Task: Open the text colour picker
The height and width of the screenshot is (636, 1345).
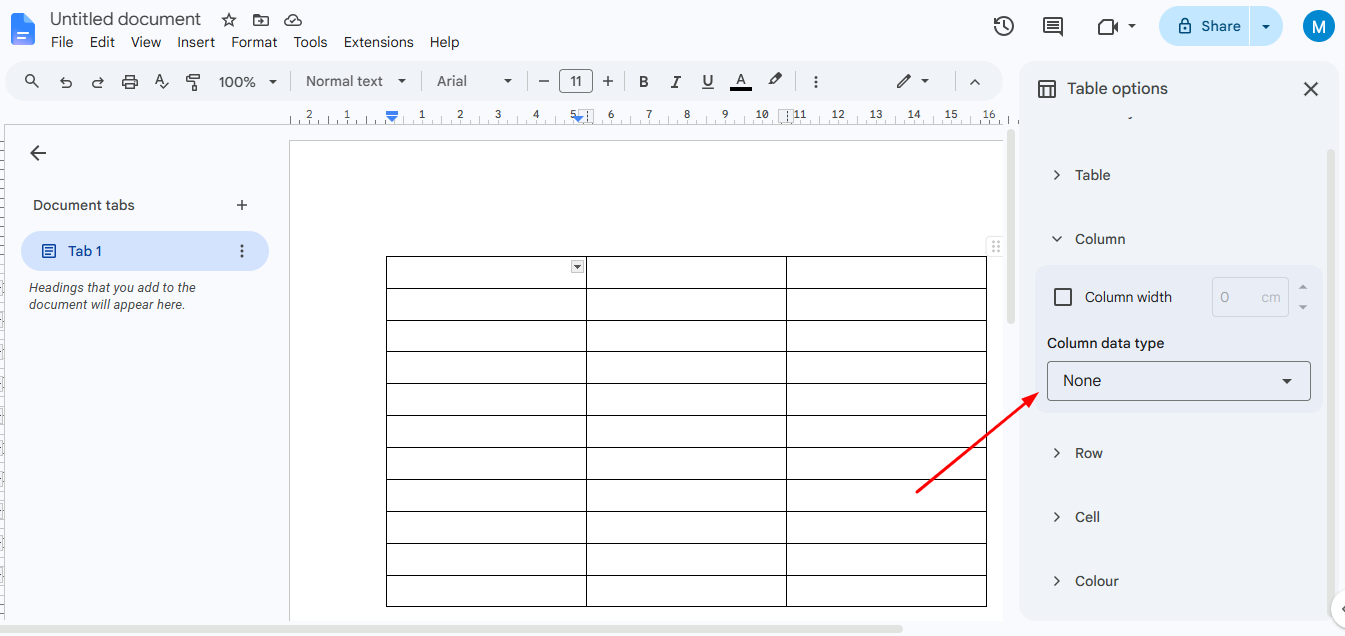Action: coord(741,82)
